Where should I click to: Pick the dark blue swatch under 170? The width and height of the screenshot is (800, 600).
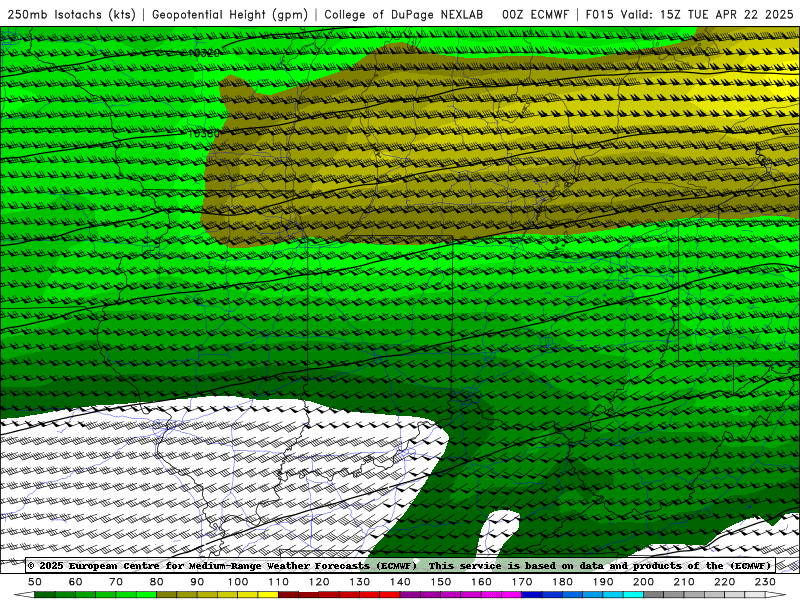[532, 595]
